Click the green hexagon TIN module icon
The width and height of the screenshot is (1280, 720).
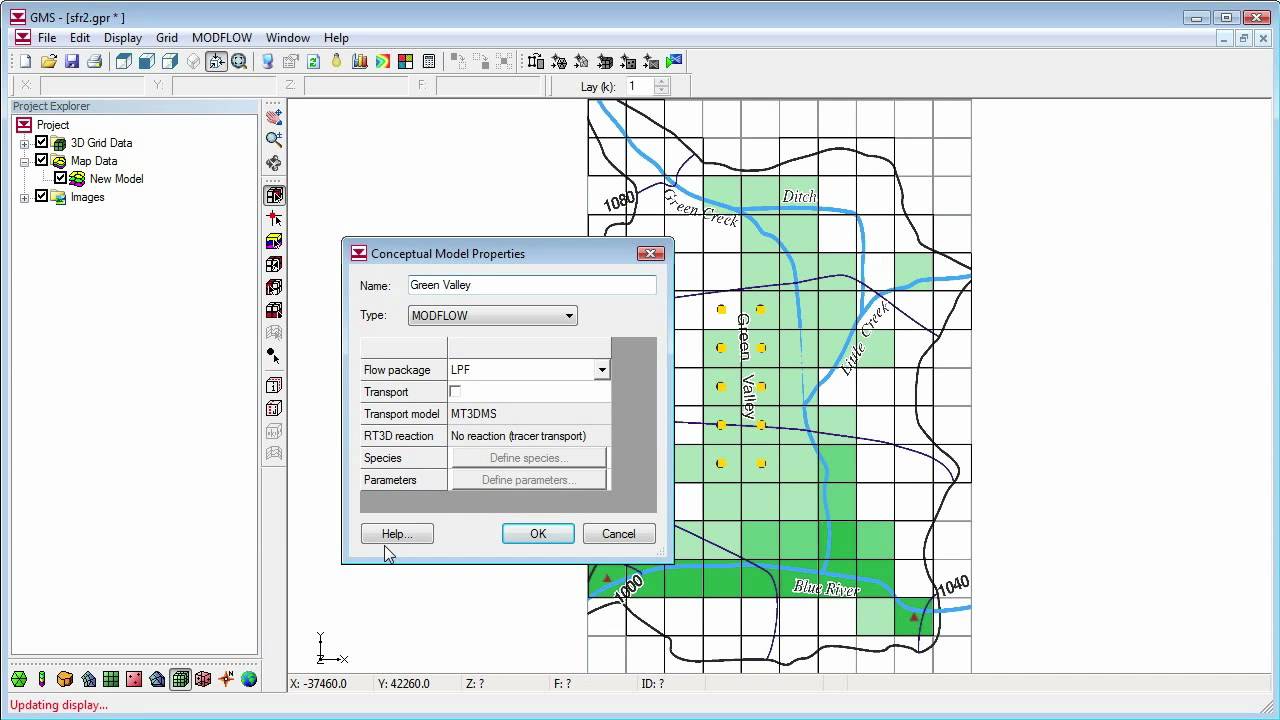point(19,680)
